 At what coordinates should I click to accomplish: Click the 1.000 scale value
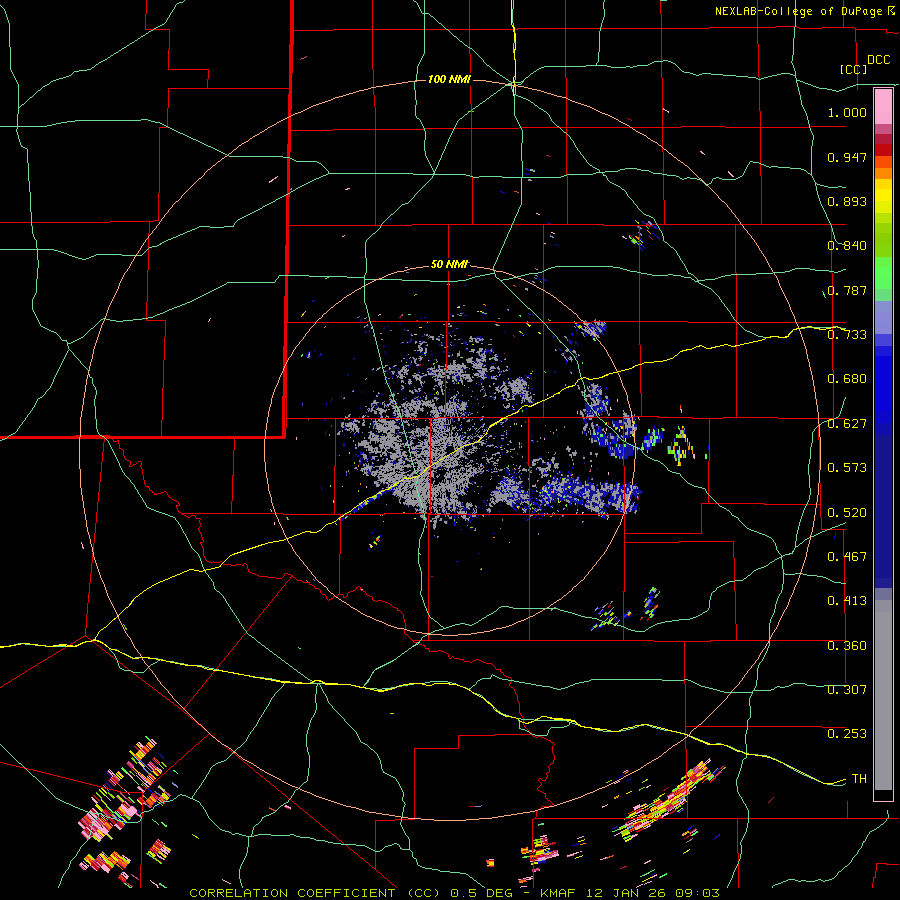(847, 112)
